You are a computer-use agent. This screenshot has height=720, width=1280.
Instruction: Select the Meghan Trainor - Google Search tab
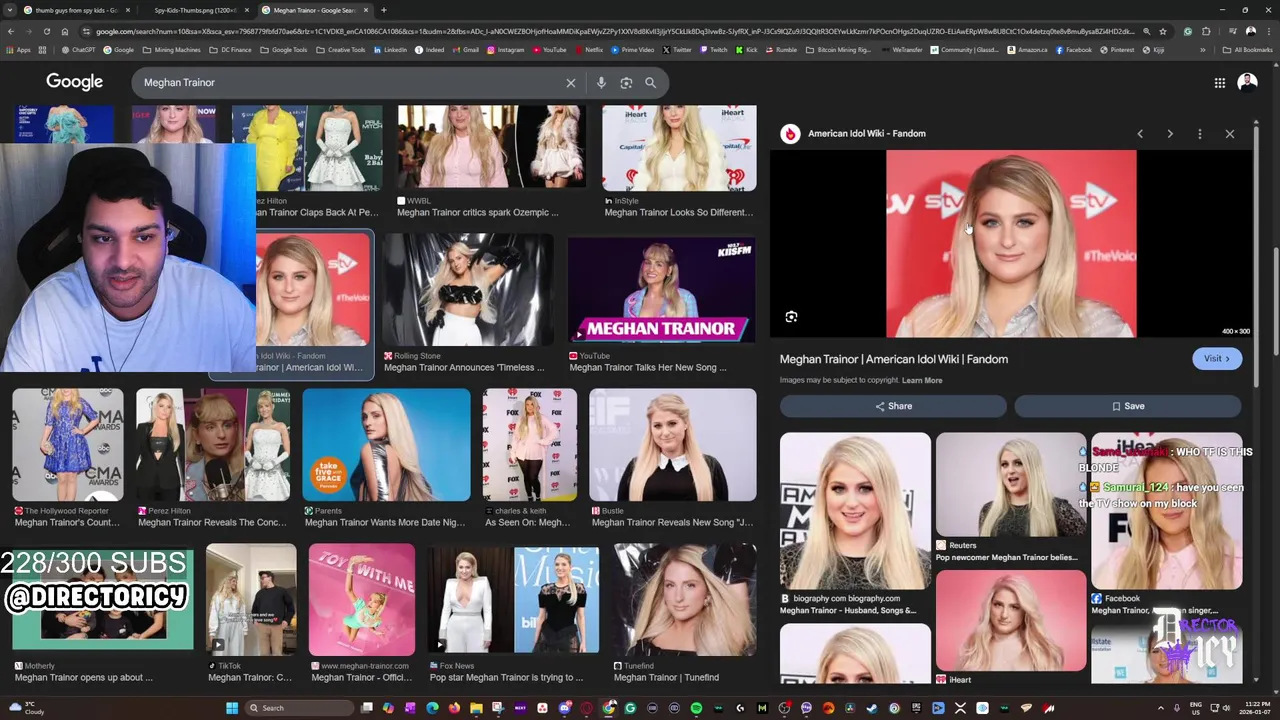point(315,10)
